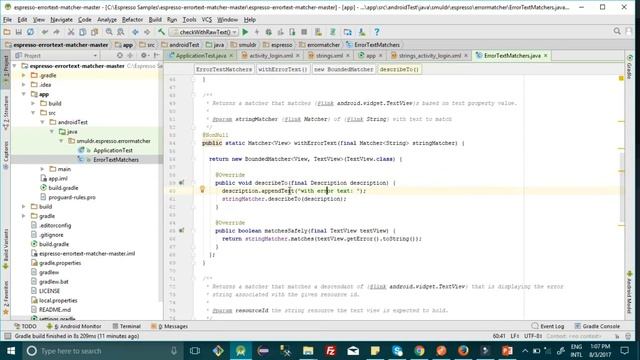Click the scroll-from-source target icon in Project panel
This screenshot has width=640, height=360.
pyautogui.click(x=120, y=56)
